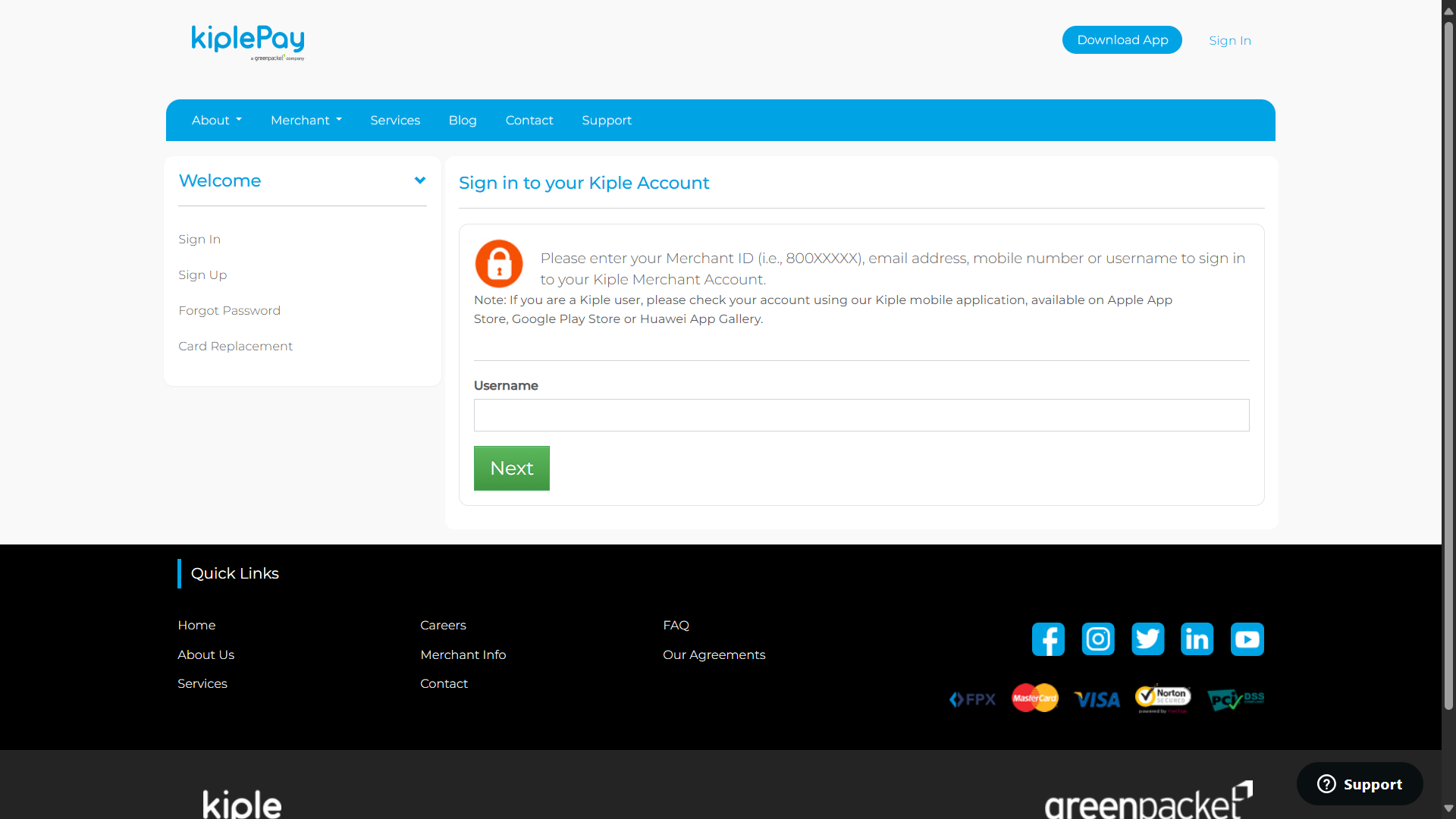The image size is (1456, 819).
Task: Open Services in the navigation bar
Action: 395,121
